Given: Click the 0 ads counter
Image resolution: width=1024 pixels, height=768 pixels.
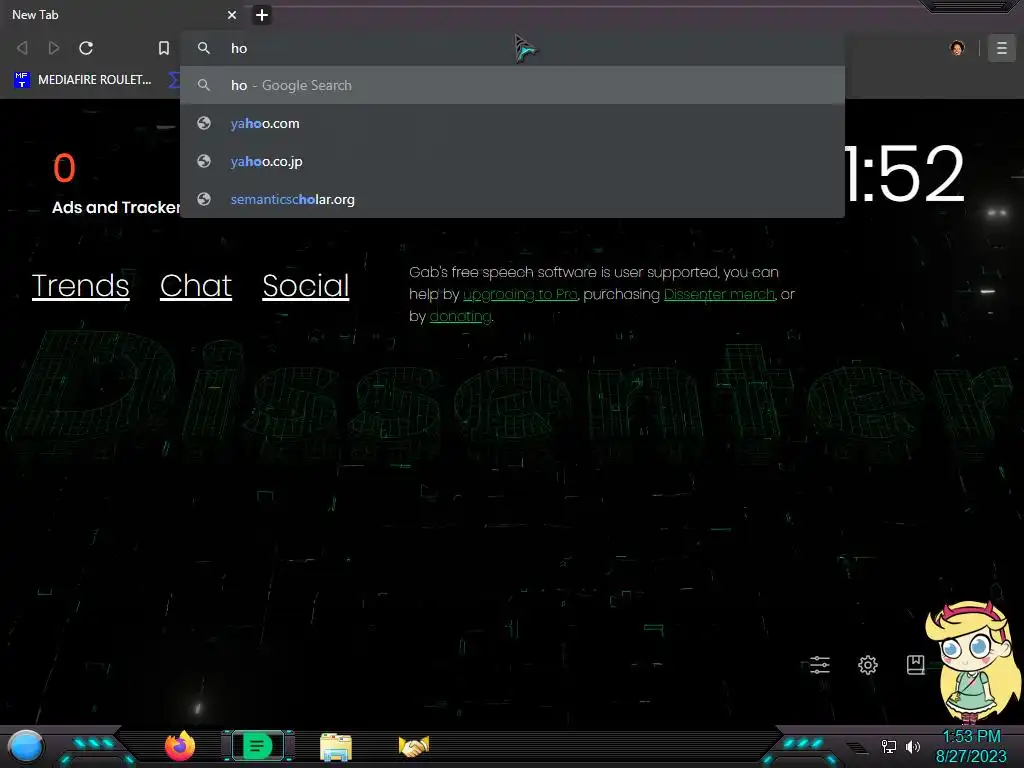Looking at the screenshot, I should 64,168.
